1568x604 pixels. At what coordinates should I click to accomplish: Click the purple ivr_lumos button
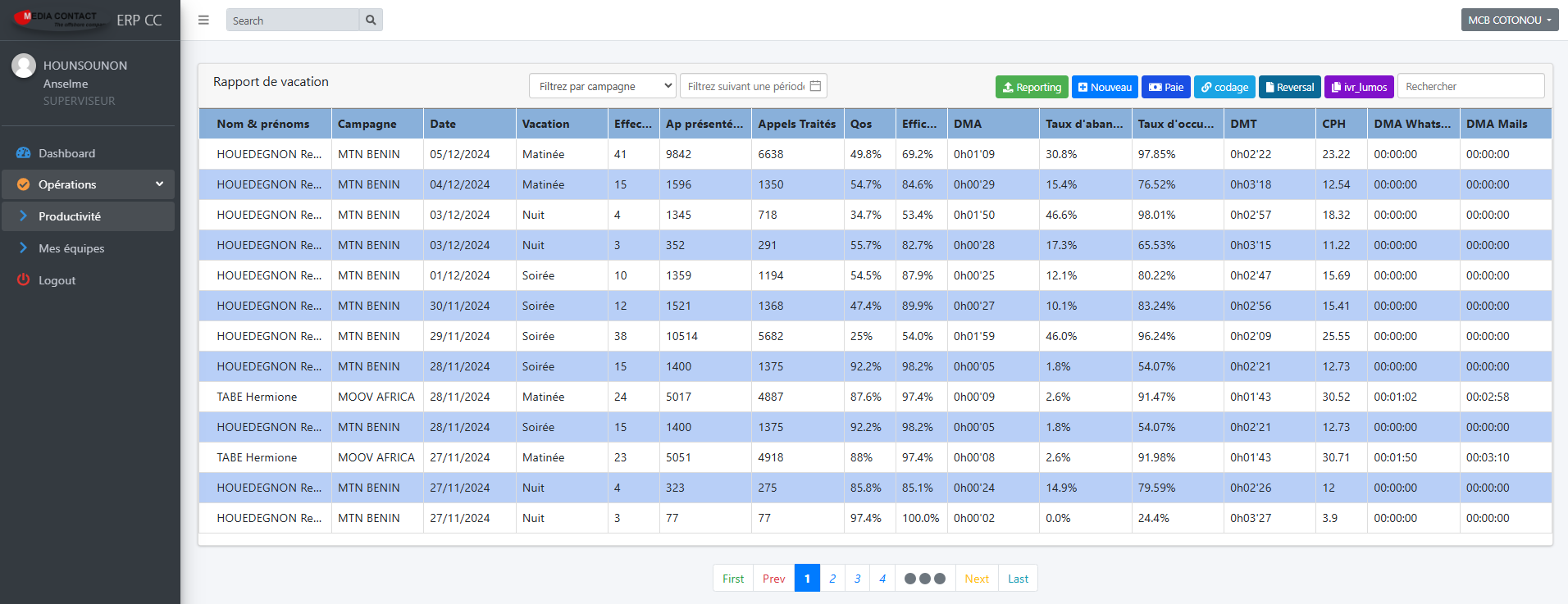pyautogui.click(x=1358, y=87)
